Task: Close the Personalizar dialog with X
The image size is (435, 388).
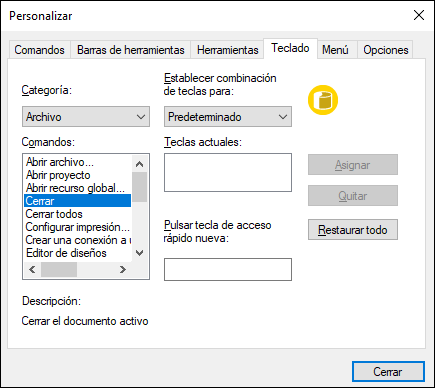Action: point(419,15)
